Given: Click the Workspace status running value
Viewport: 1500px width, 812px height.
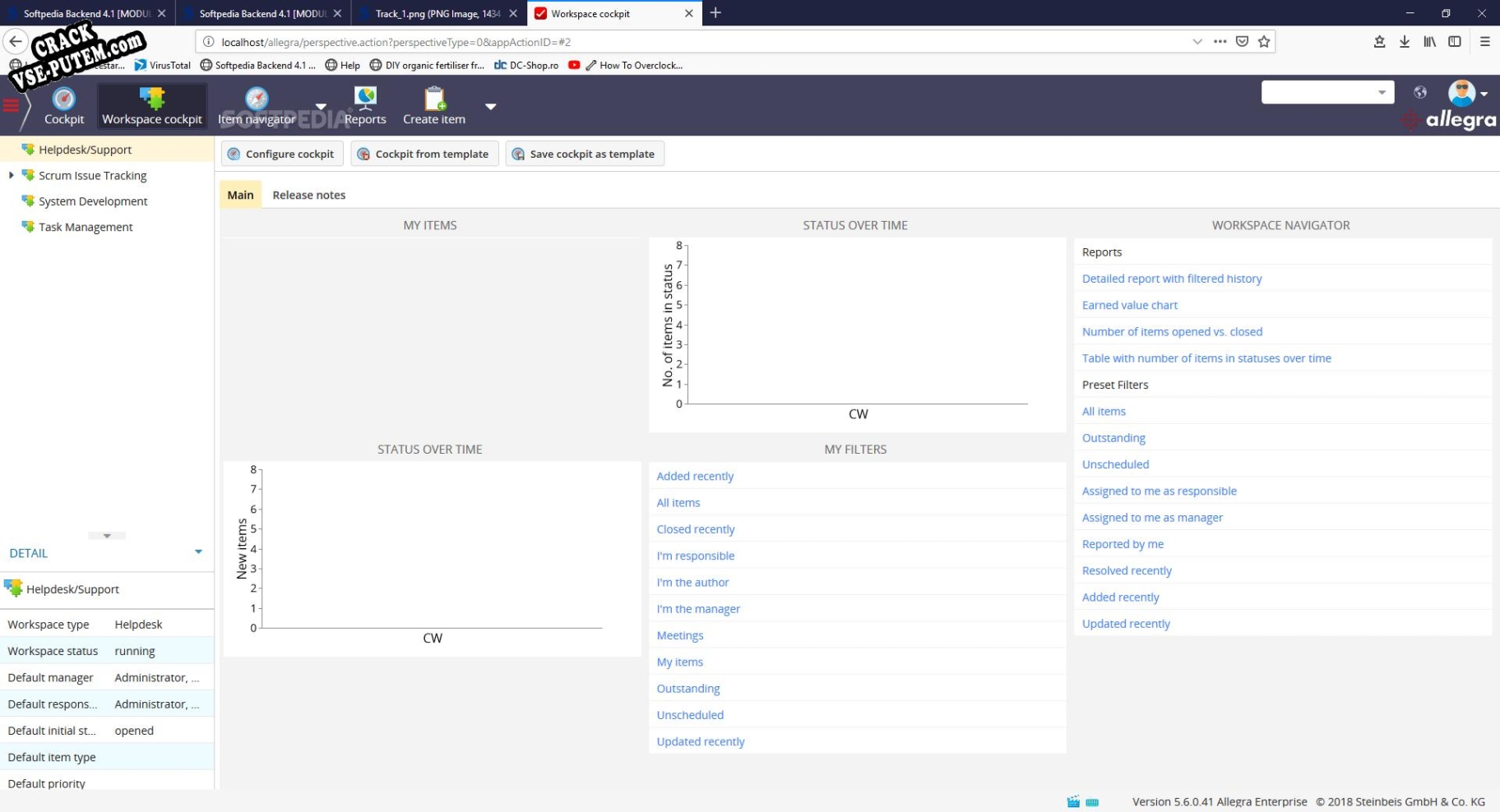Looking at the screenshot, I should point(135,651).
